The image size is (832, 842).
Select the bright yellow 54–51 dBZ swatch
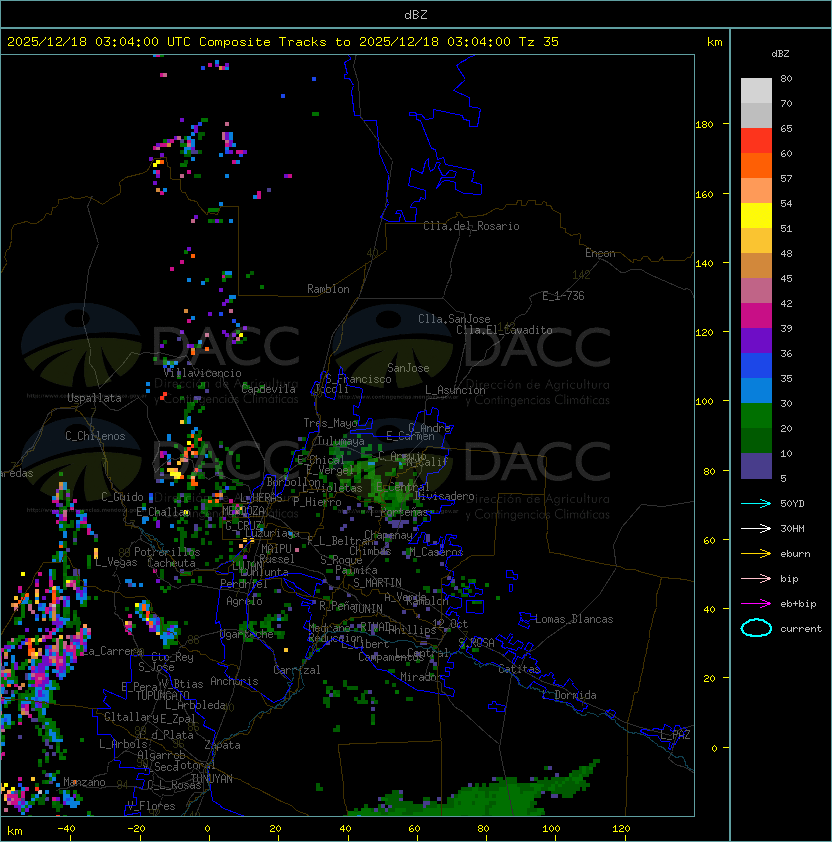(756, 215)
